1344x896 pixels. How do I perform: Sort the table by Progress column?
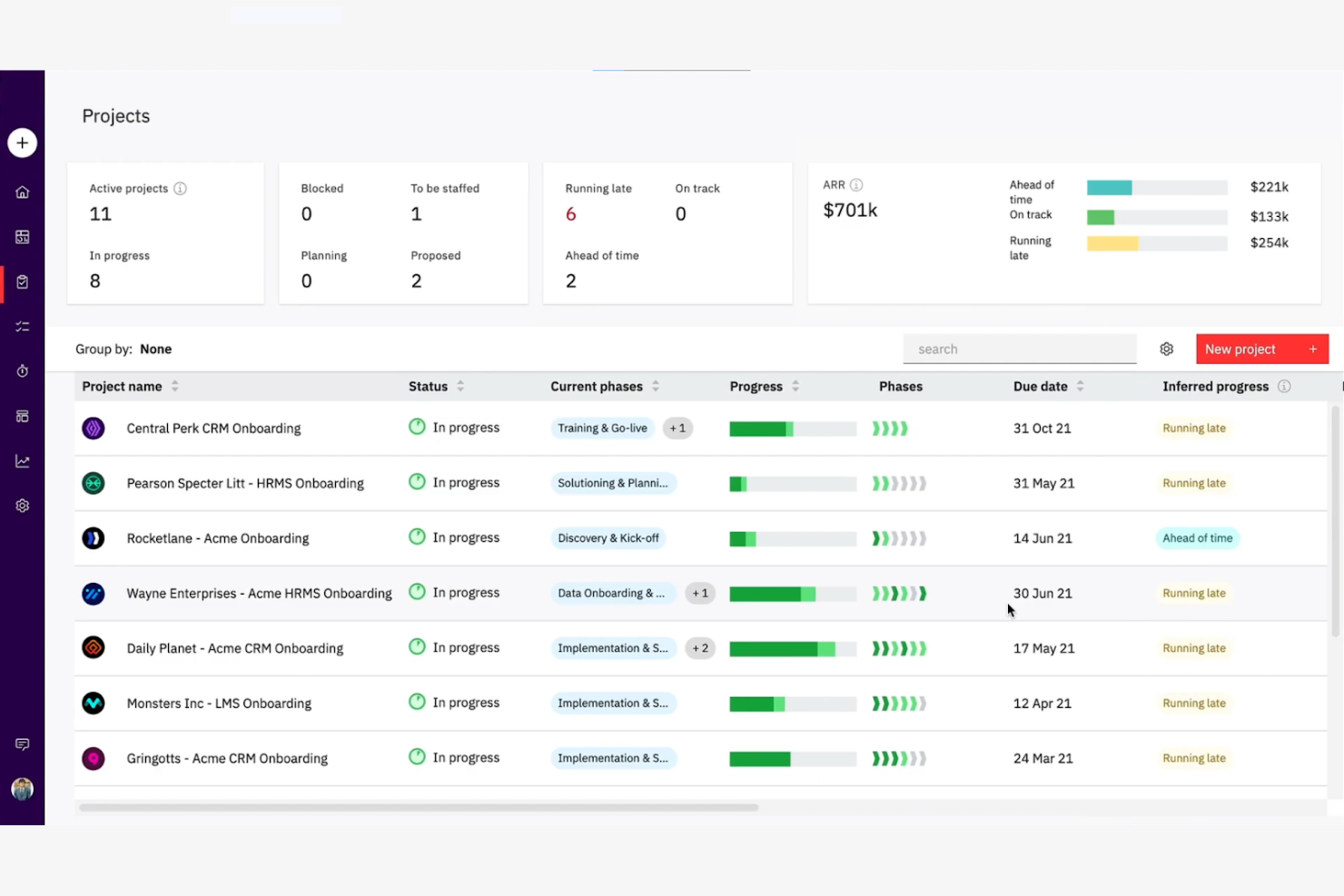coord(796,386)
